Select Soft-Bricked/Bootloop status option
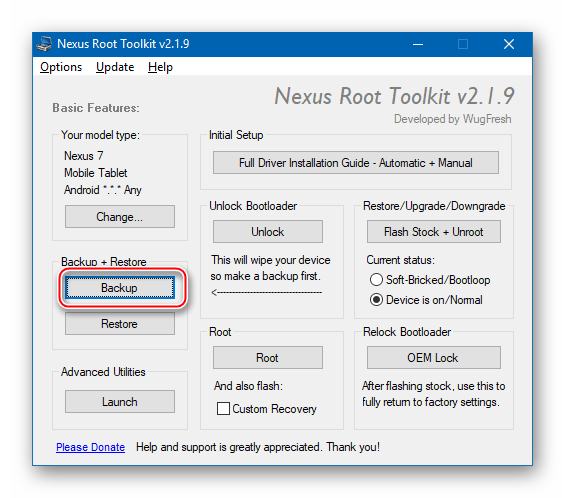Viewport: 565px width, 498px height. (430, 280)
